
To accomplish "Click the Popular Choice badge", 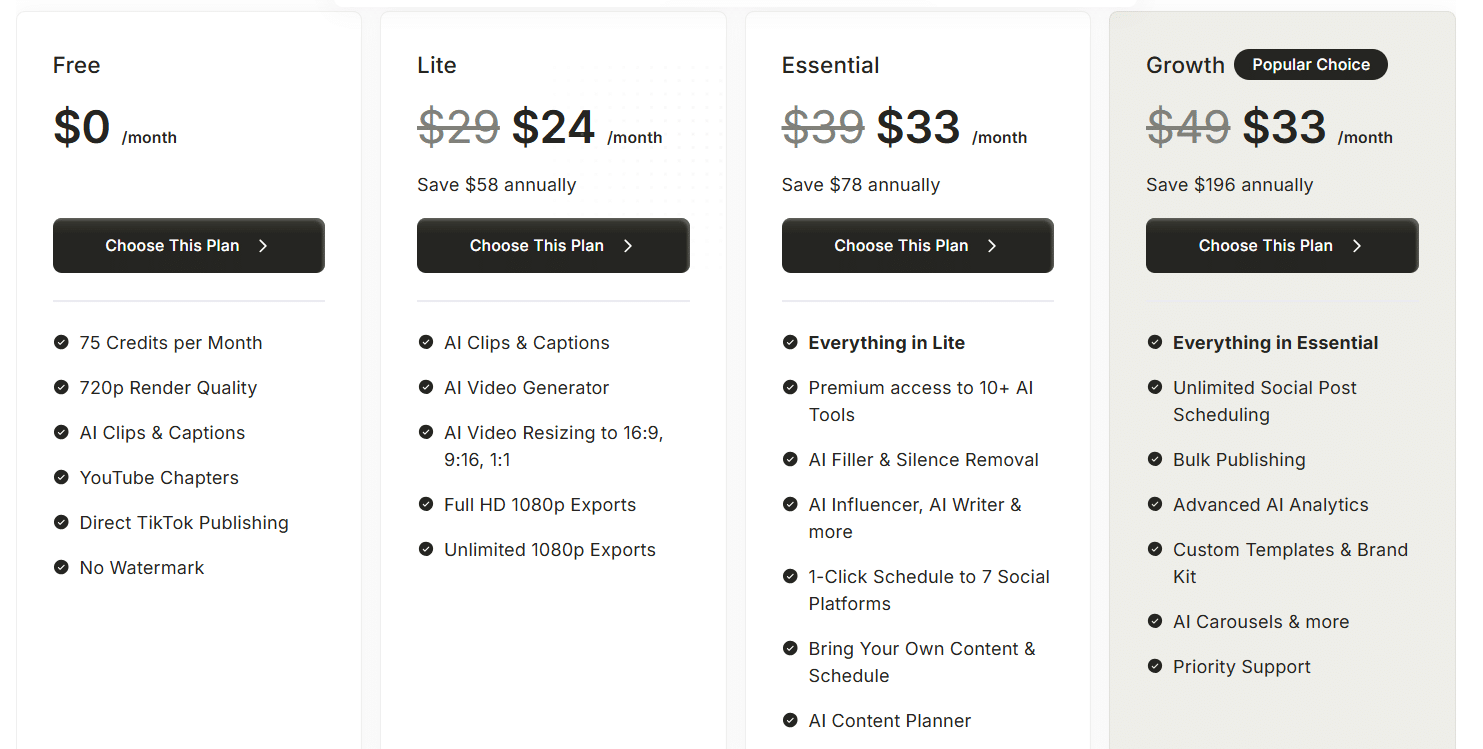I will [1311, 65].
